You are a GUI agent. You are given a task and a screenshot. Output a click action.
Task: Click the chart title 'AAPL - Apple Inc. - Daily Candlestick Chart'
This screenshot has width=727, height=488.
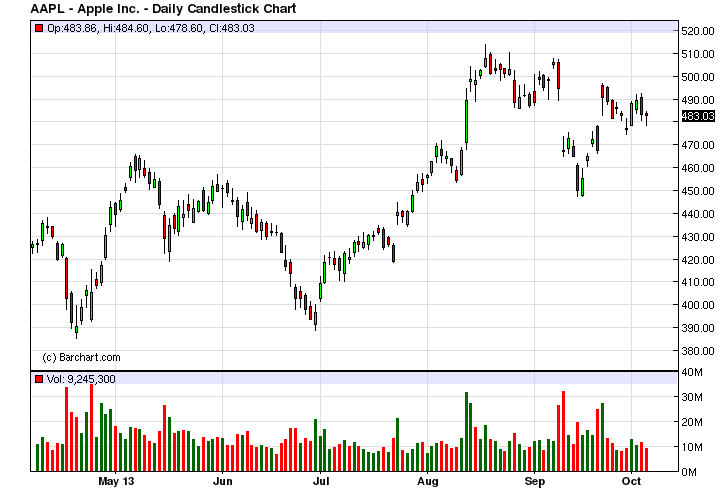163,8
